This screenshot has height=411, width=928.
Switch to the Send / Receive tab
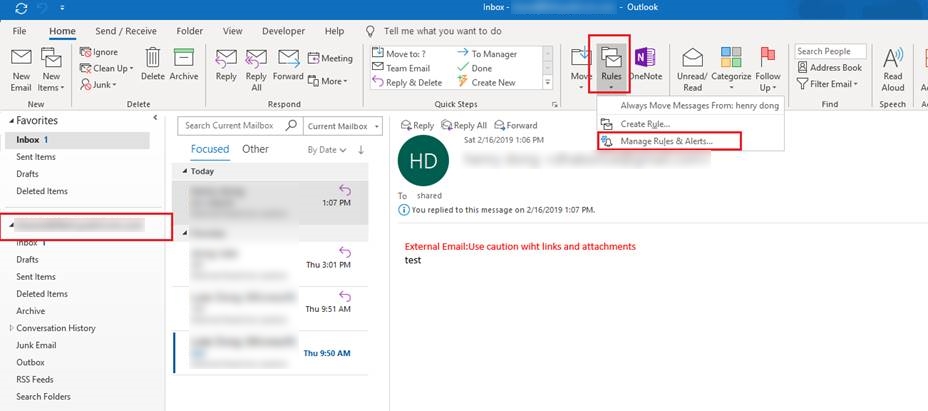click(x=126, y=31)
